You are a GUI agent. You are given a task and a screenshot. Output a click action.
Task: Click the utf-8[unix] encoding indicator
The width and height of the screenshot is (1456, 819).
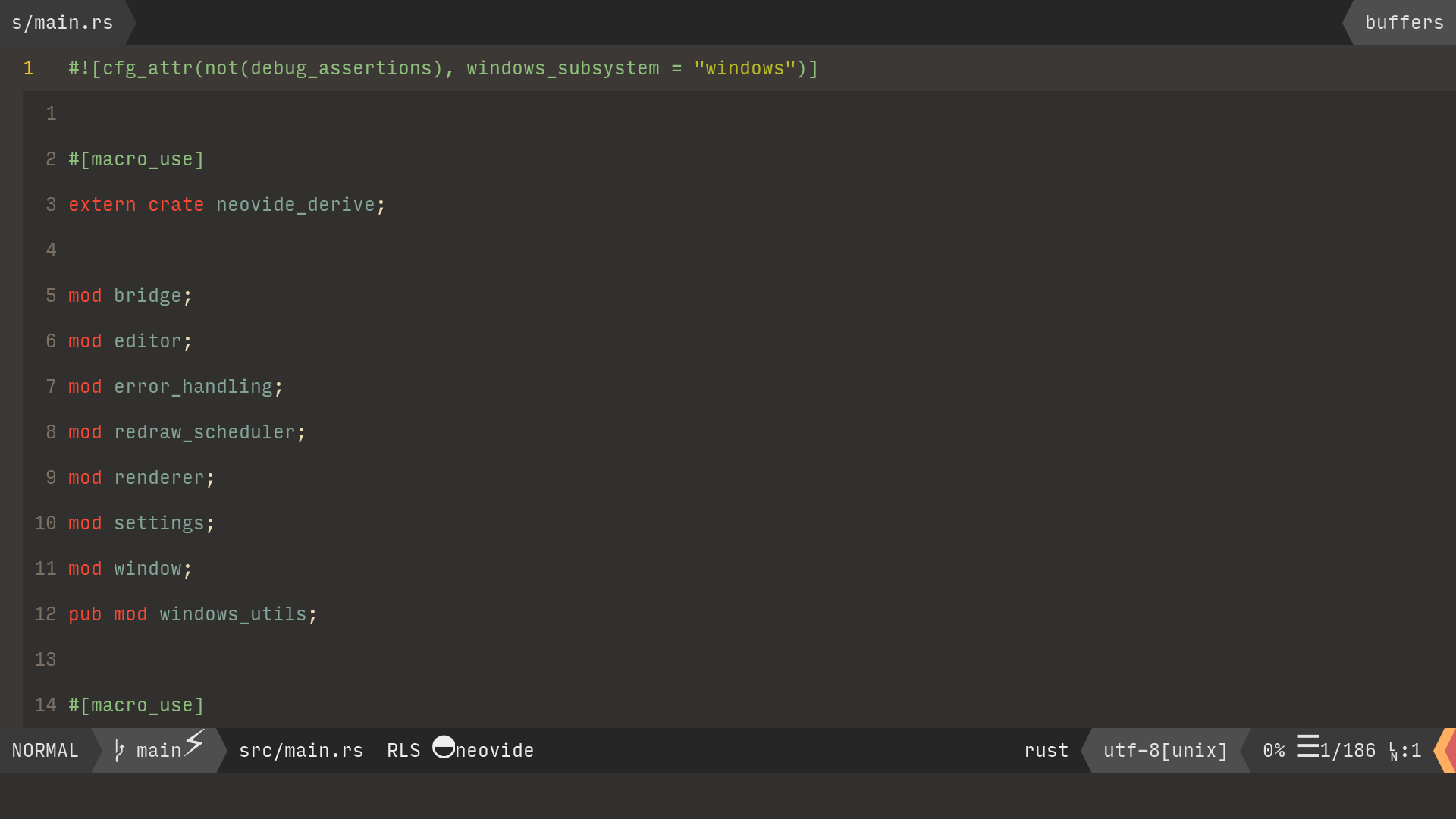point(1166,751)
